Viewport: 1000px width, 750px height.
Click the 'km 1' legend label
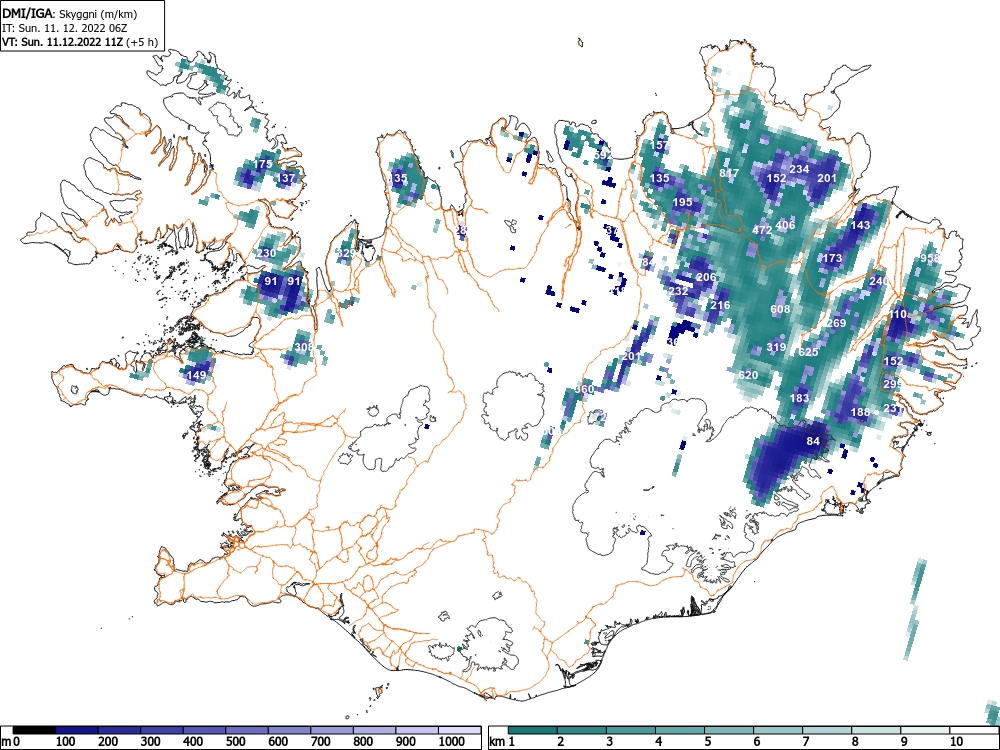click(x=502, y=742)
